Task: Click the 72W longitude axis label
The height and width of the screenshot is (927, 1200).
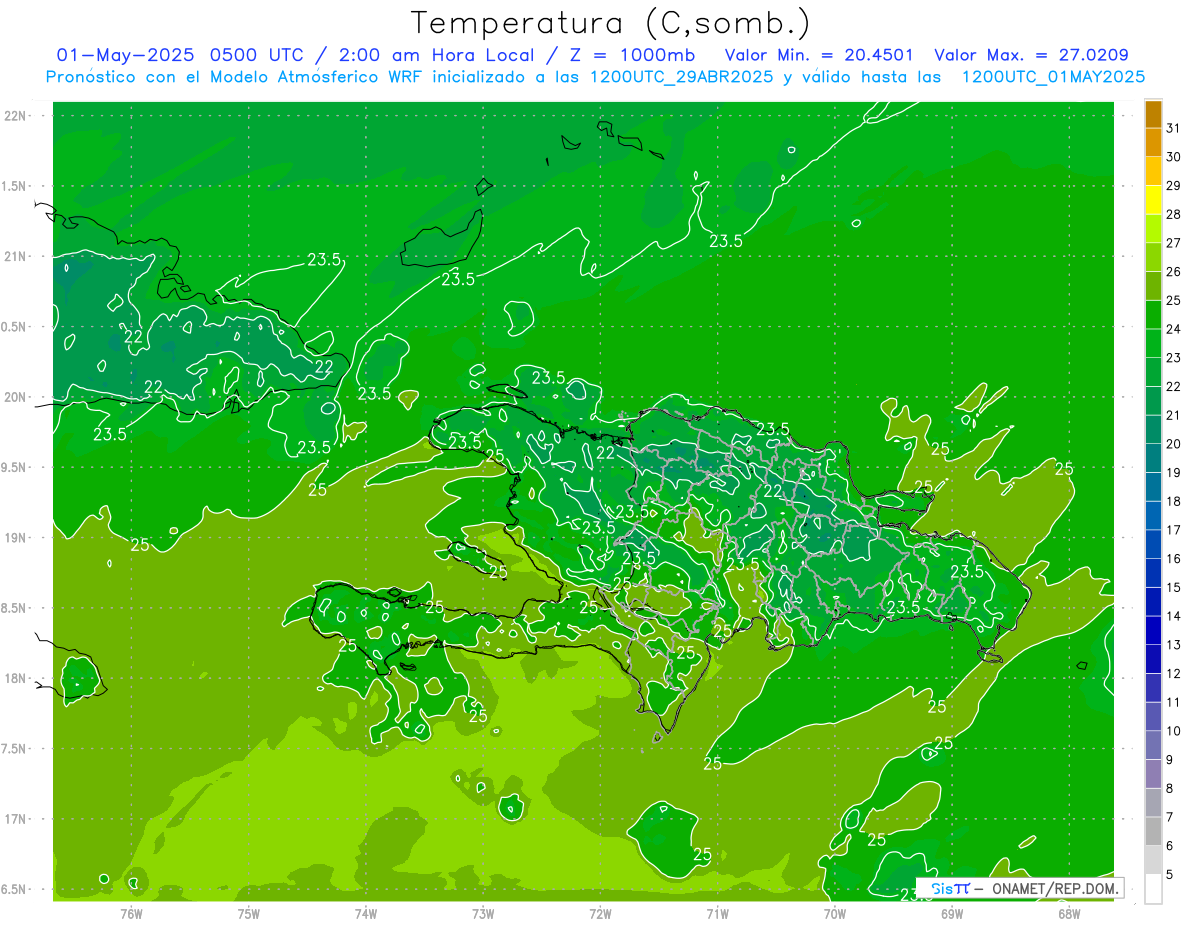Action: click(x=600, y=913)
